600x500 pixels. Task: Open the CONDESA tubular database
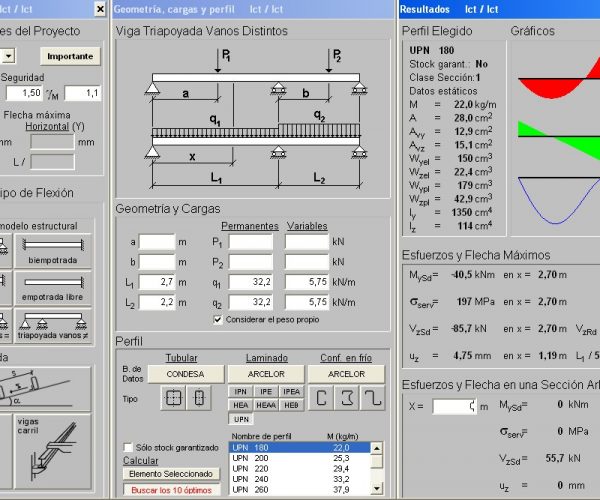pyautogui.click(x=186, y=374)
